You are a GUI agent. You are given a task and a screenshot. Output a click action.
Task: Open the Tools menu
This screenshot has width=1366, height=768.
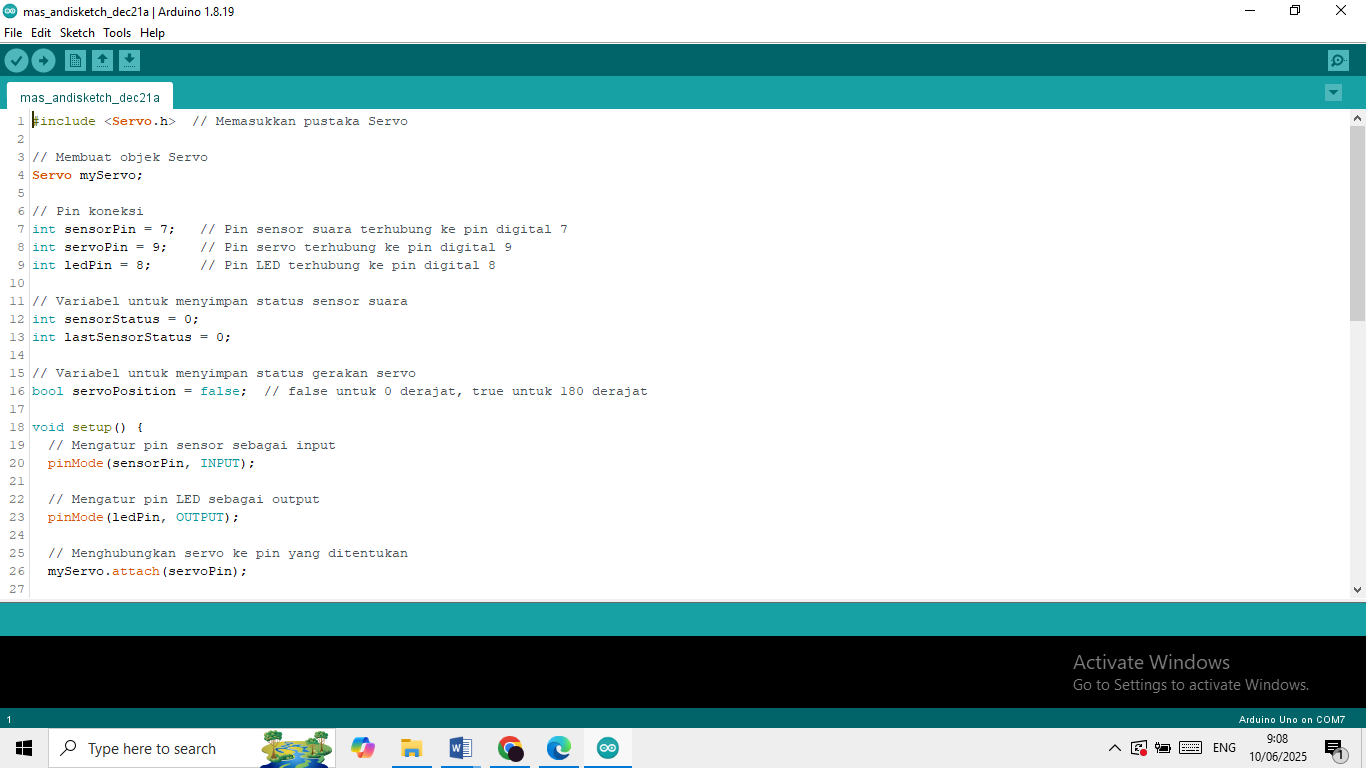(x=117, y=33)
